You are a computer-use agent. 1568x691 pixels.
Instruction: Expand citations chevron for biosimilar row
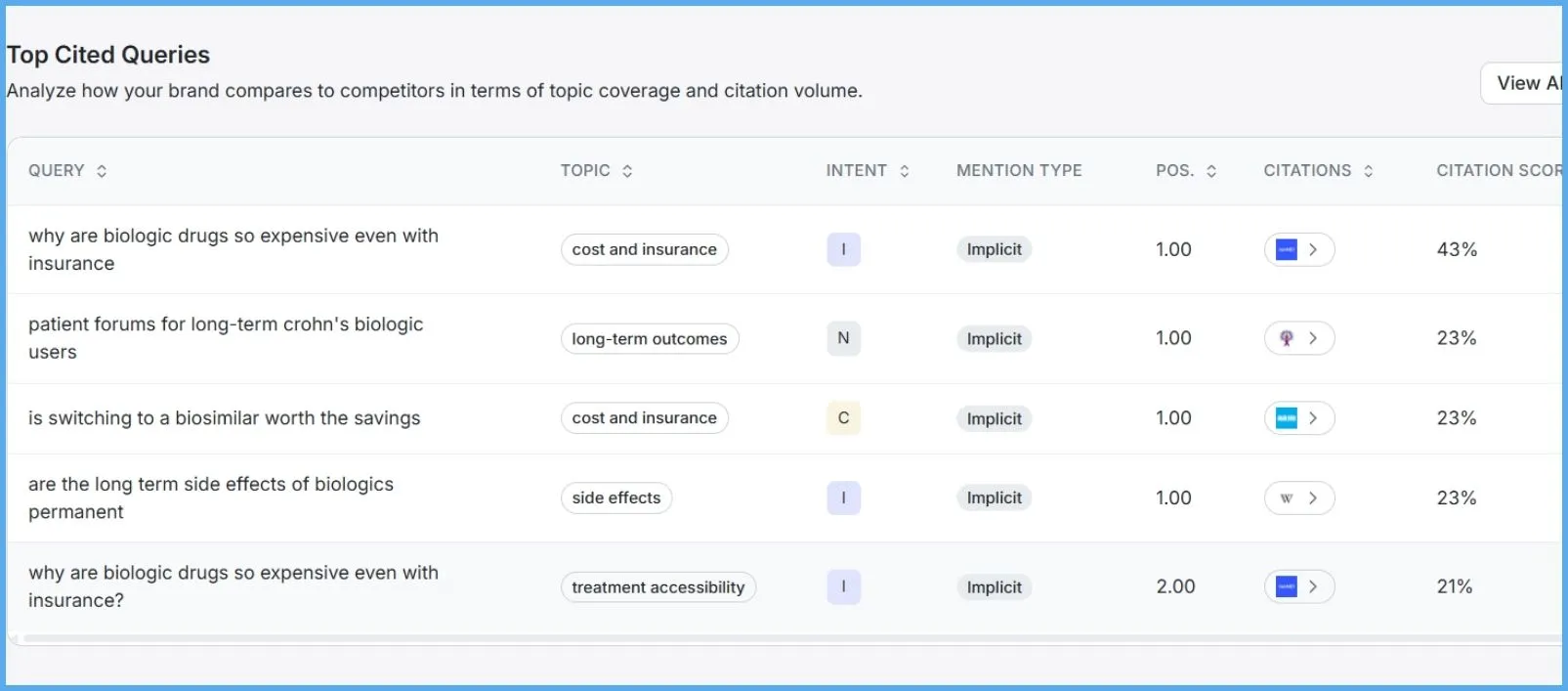click(1313, 418)
